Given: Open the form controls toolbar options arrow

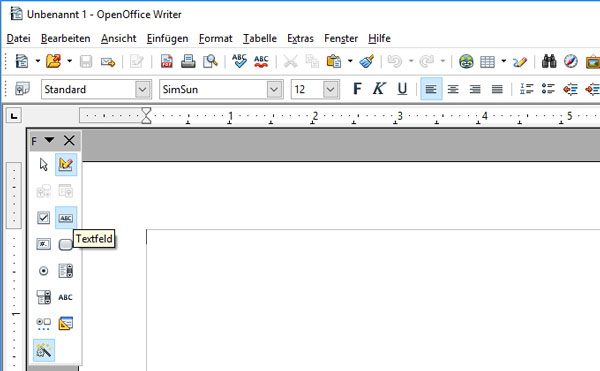Looking at the screenshot, I should coord(49,140).
